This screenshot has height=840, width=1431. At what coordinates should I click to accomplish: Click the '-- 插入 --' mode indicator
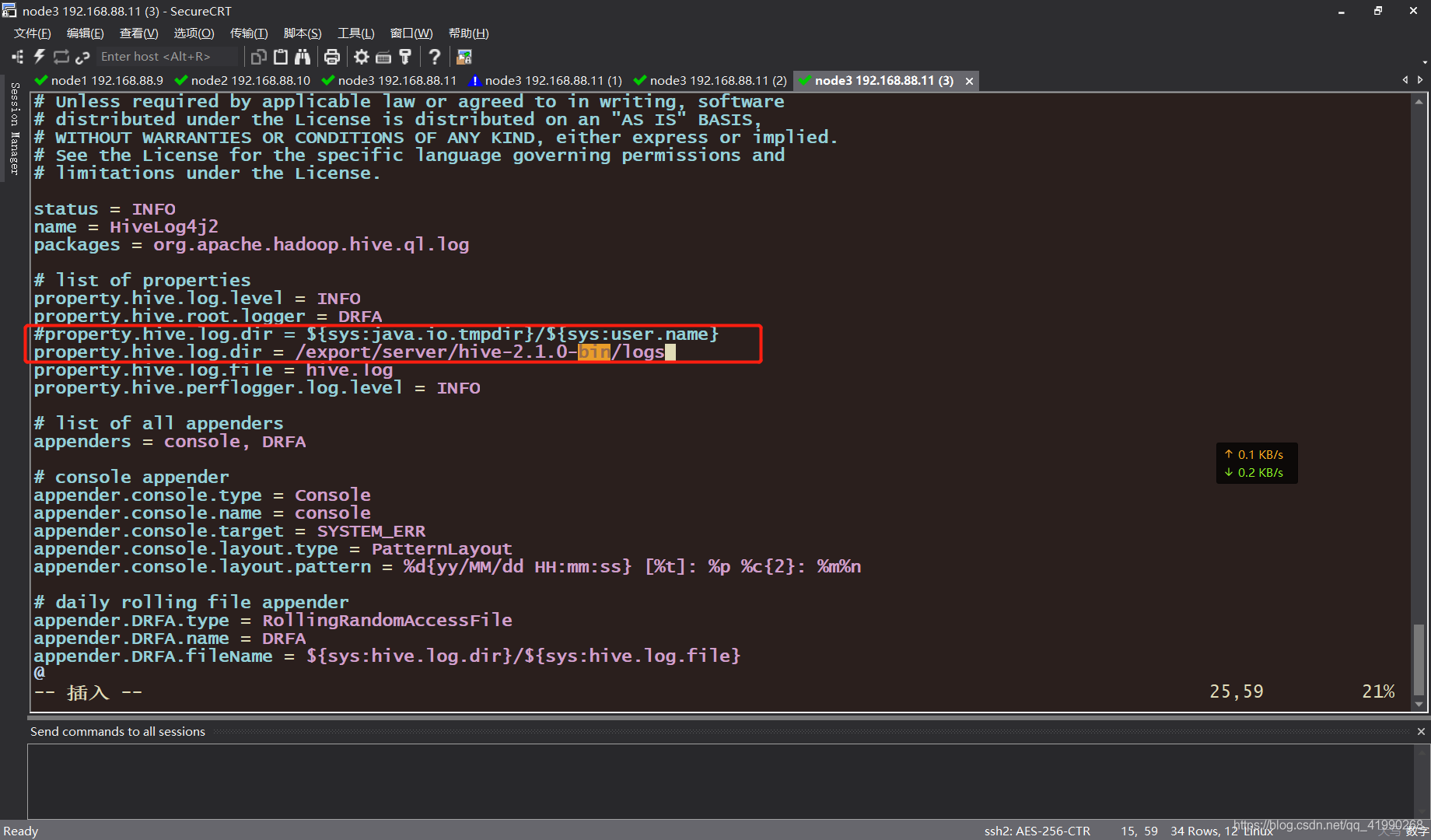[88, 692]
